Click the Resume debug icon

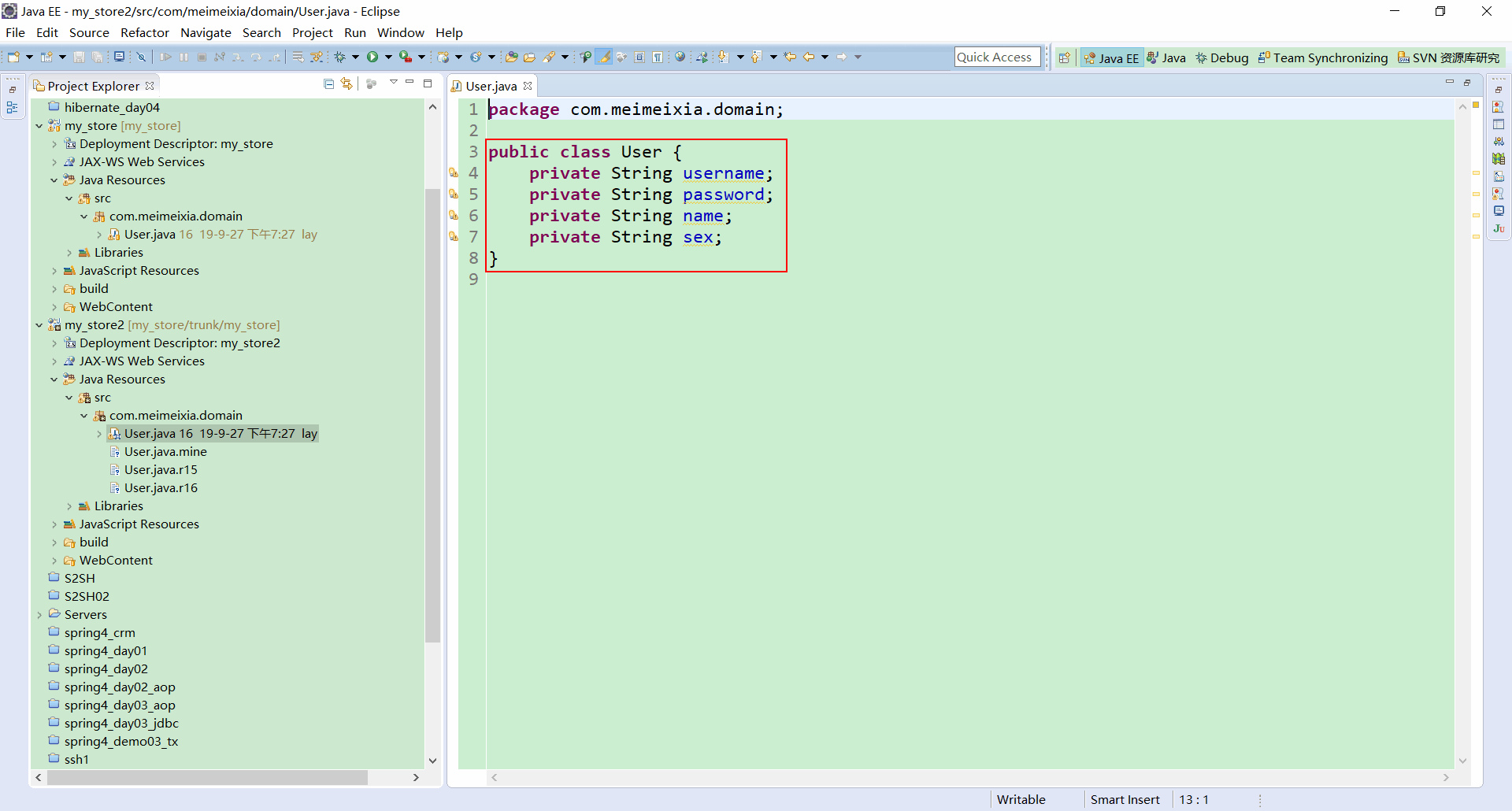(x=165, y=57)
